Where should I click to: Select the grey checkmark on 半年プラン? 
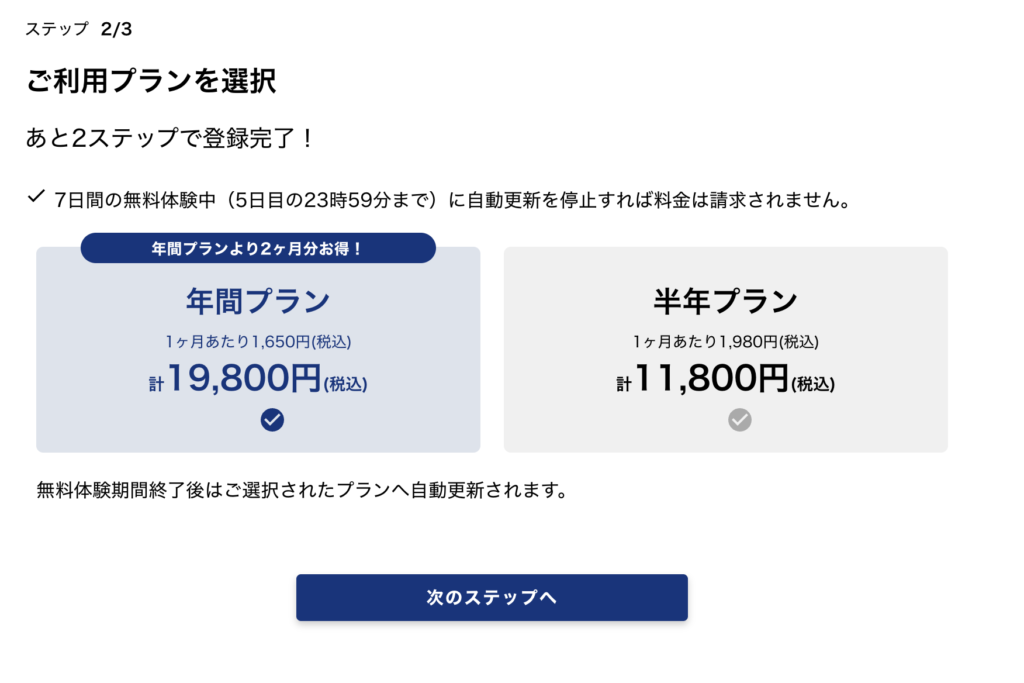[740, 419]
